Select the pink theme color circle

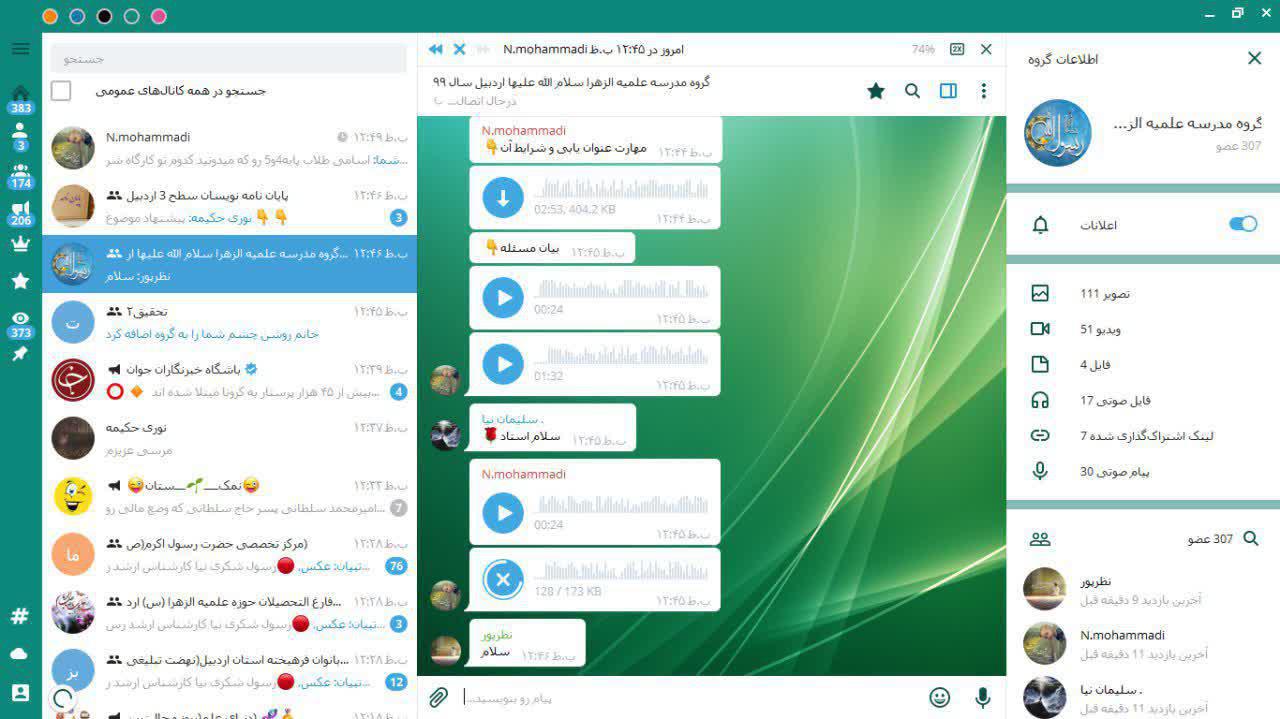158,16
